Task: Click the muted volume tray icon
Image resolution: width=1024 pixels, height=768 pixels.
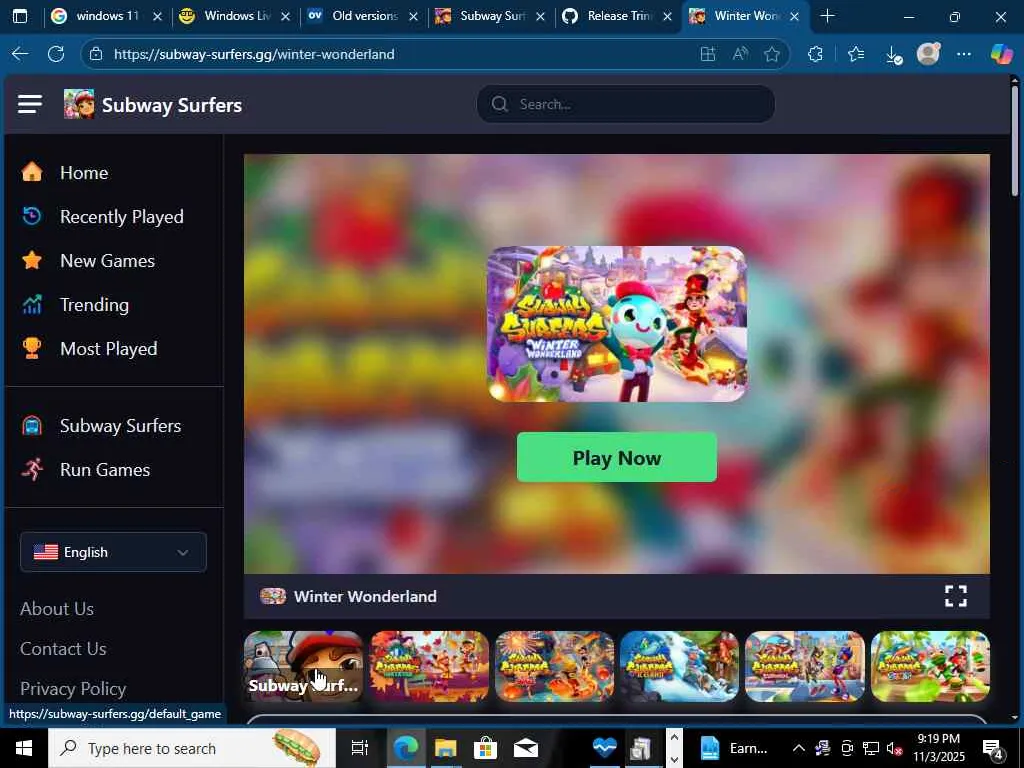Action: [894, 748]
